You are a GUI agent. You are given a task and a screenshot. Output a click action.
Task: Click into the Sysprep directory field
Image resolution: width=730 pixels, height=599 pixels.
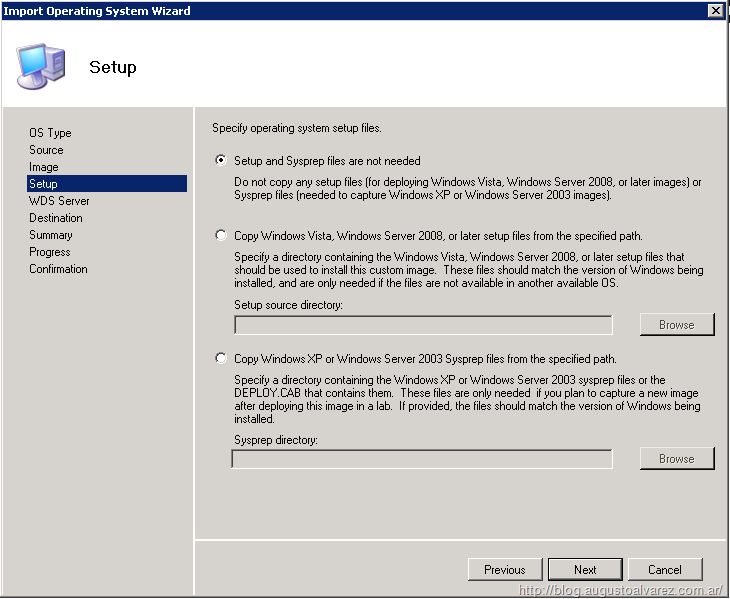(422, 459)
